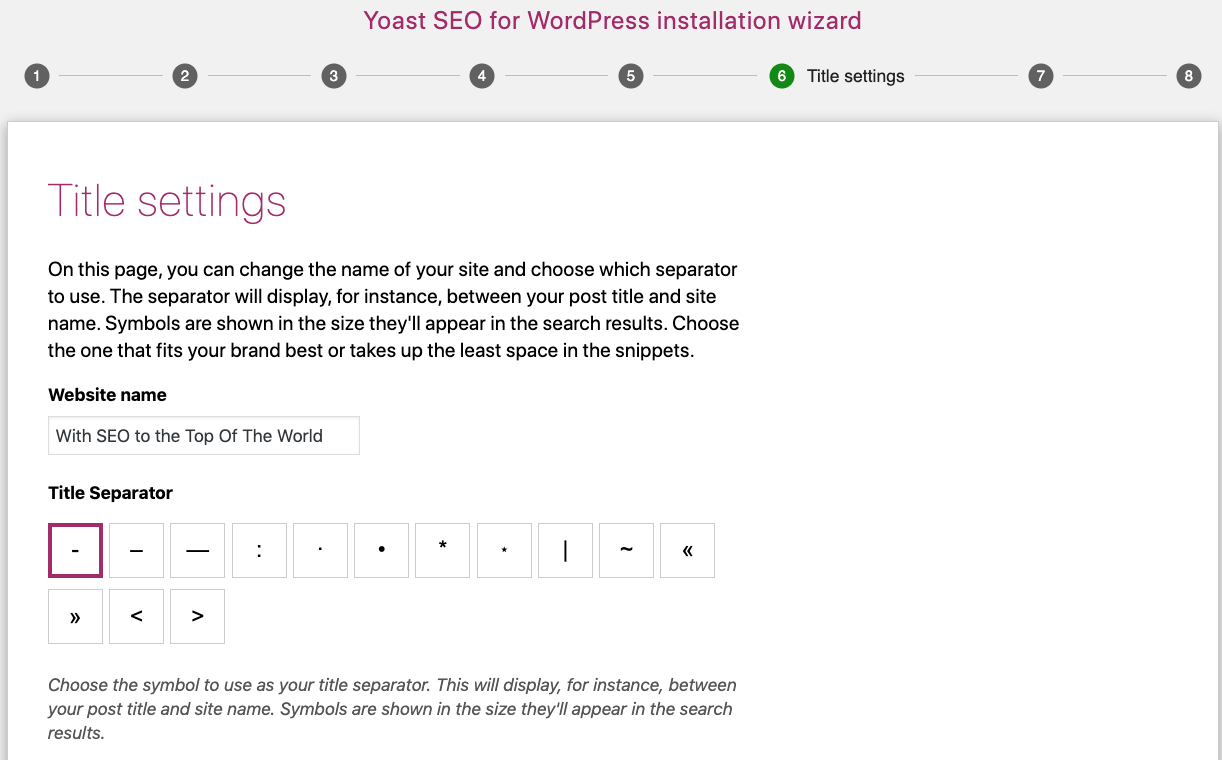Return to step 5 indicator

[x=631, y=76]
